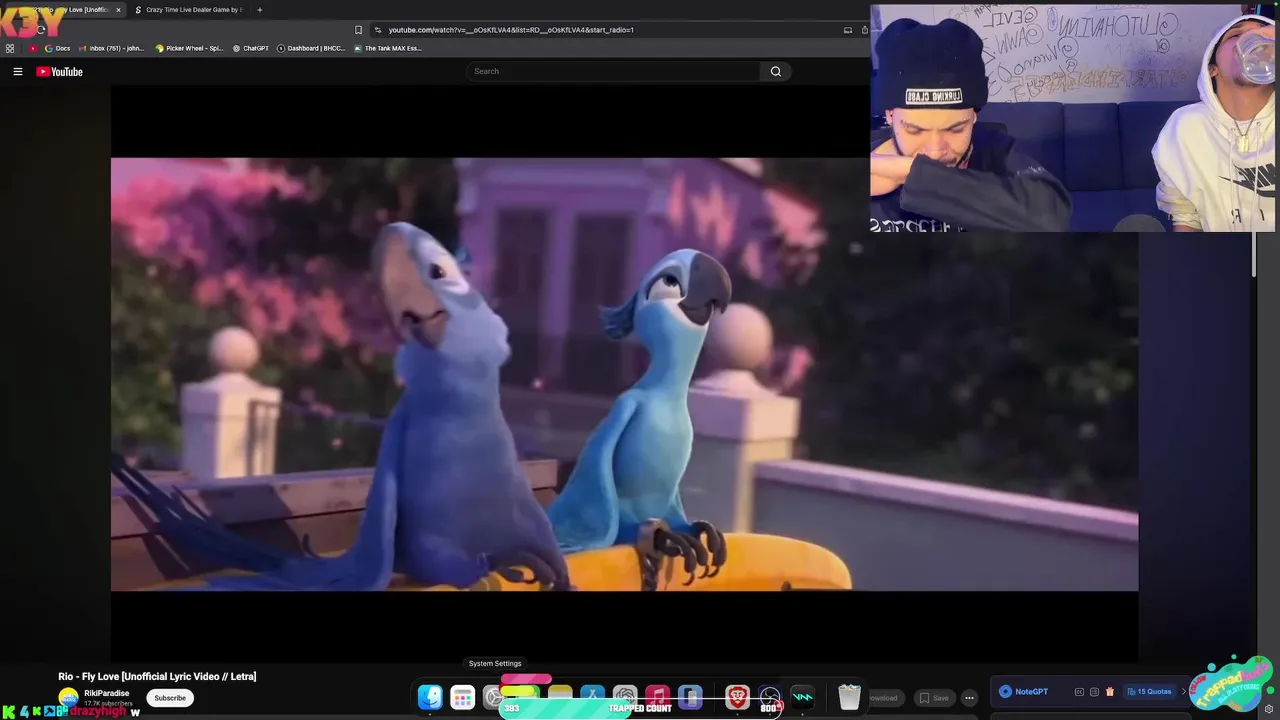Click the NoteGPT notes icon beside CC
1280x720 pixels.
coord(1094,692)
